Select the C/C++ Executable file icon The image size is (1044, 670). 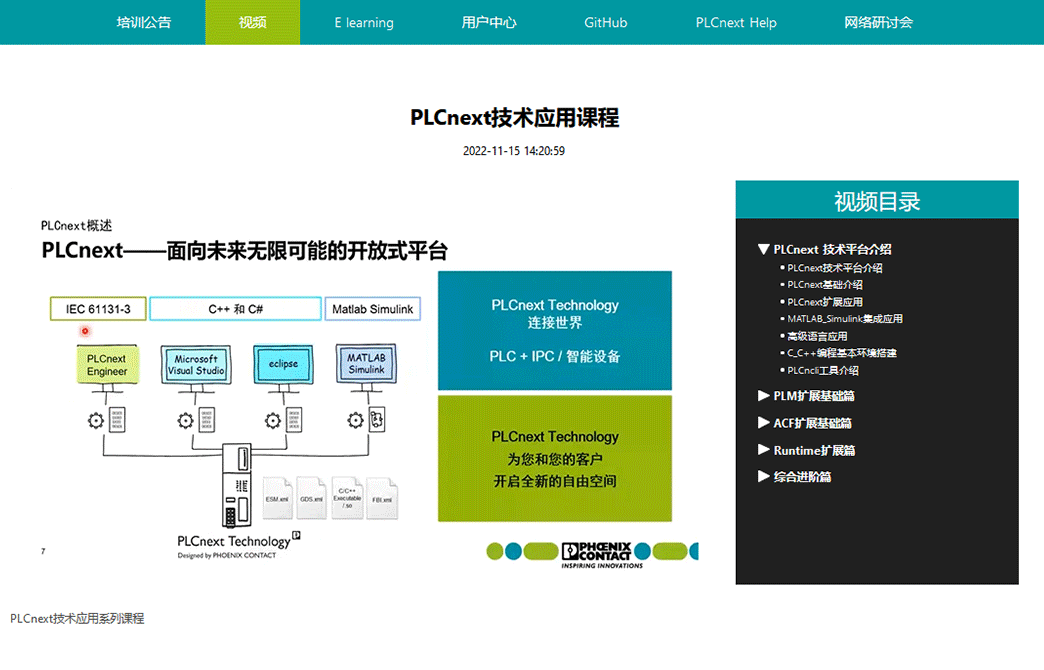click(347, 496)
